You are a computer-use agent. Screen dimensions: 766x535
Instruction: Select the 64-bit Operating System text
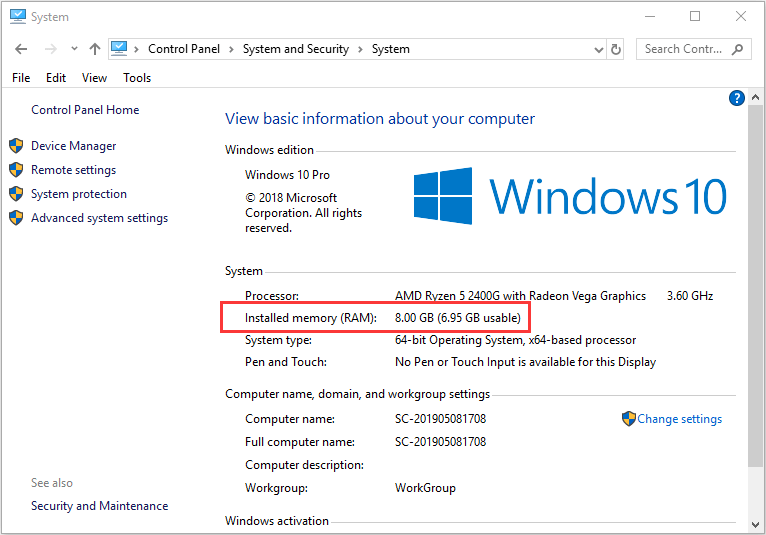[515, 340]
